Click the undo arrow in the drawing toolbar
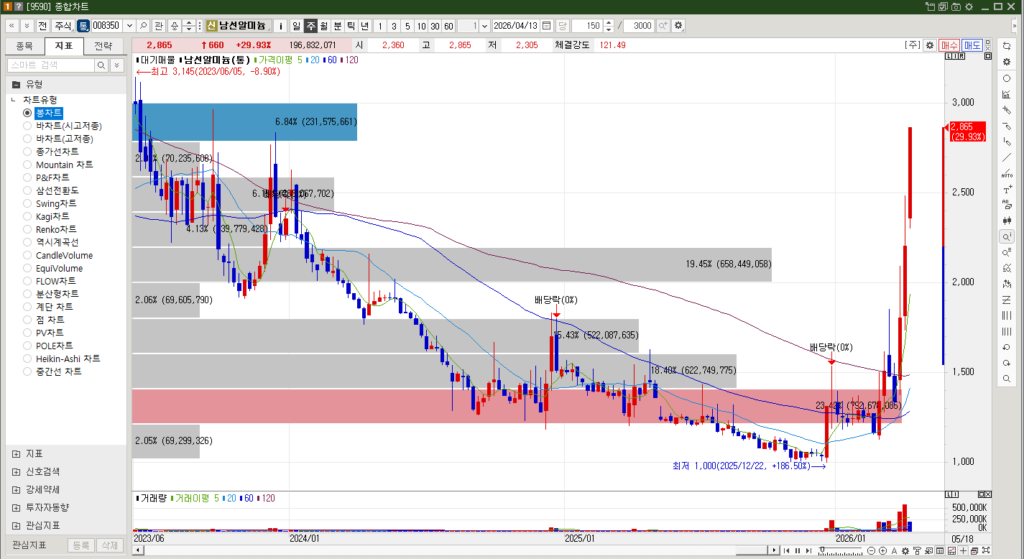Image resolution: width=1024 pixels, height=559 pixels. (x=1006, y=347)
